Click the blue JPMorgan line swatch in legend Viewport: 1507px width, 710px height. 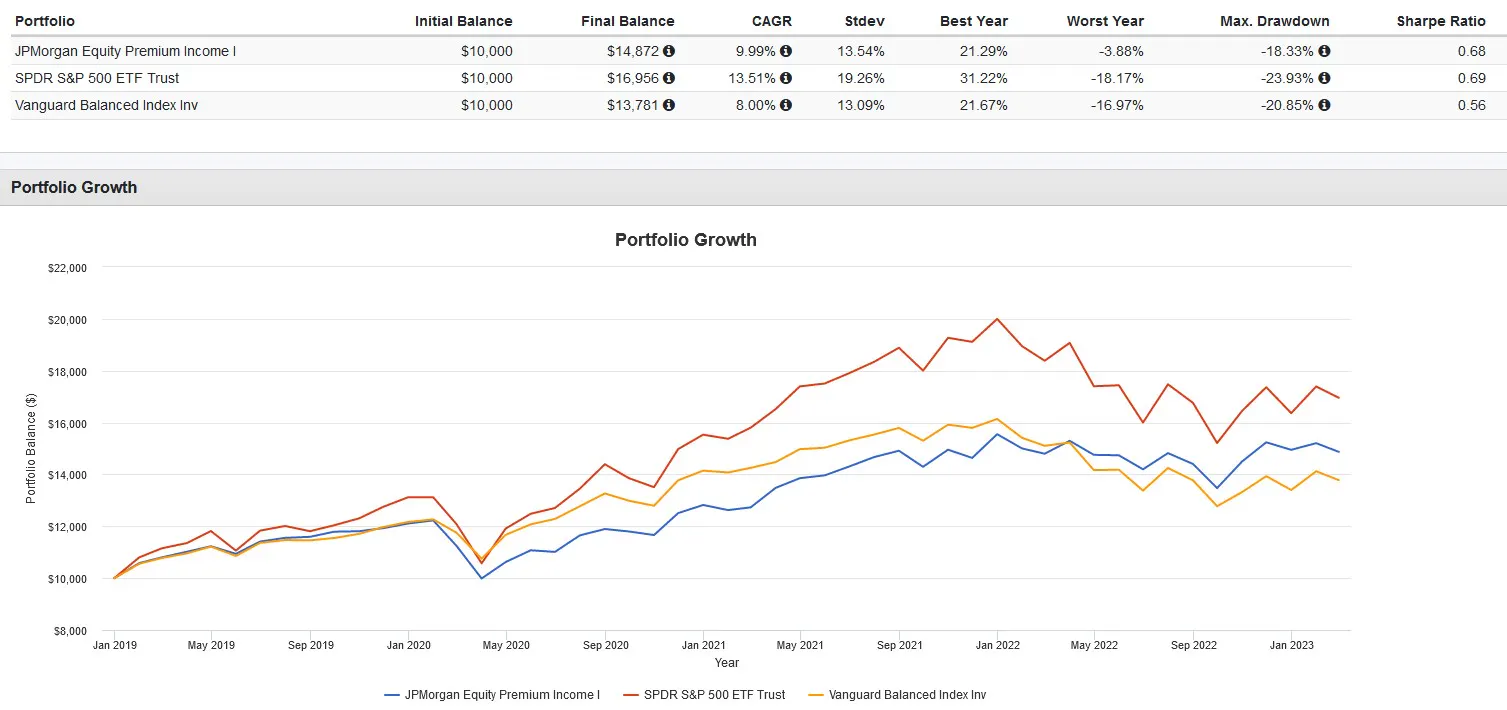click(392, 694)
